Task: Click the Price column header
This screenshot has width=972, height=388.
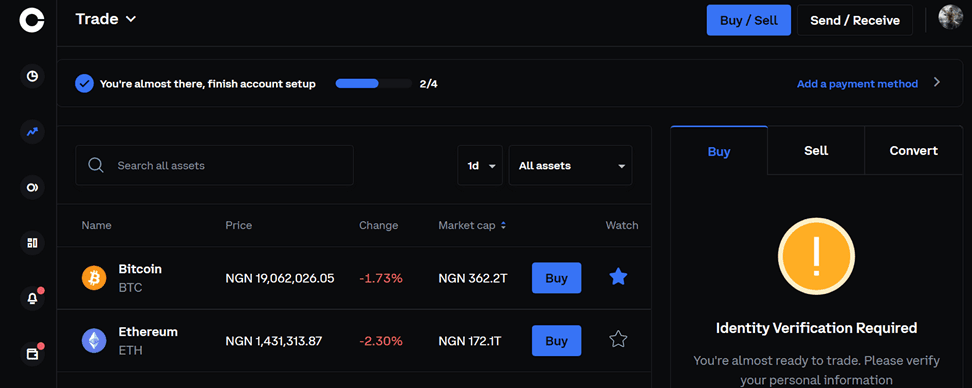Action: pyautogui.click(x=239, y=226)
